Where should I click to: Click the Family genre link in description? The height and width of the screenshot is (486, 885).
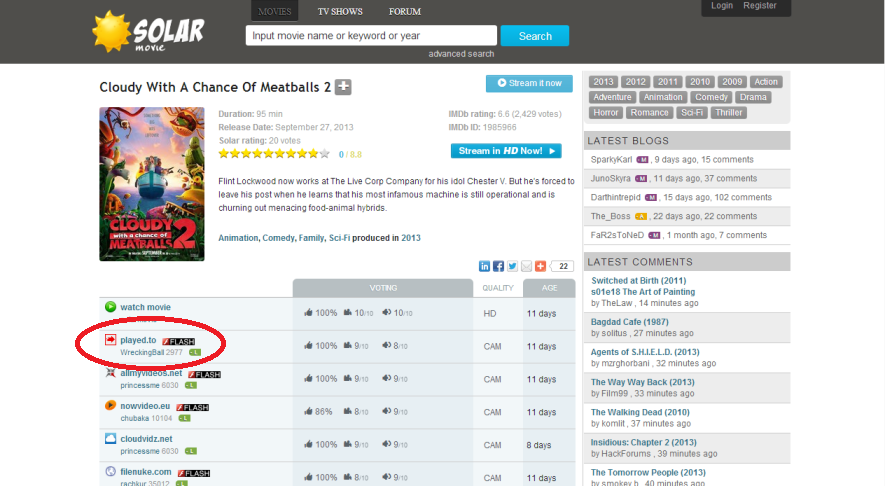pos(311,238)
